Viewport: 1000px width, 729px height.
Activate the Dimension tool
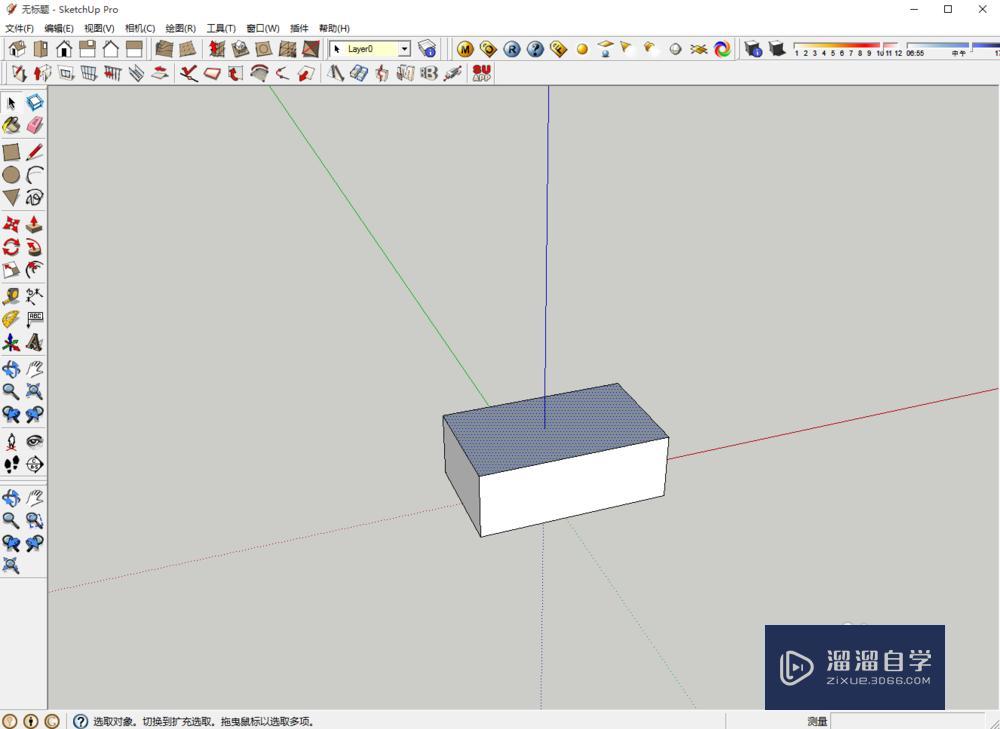coord(34,296)
